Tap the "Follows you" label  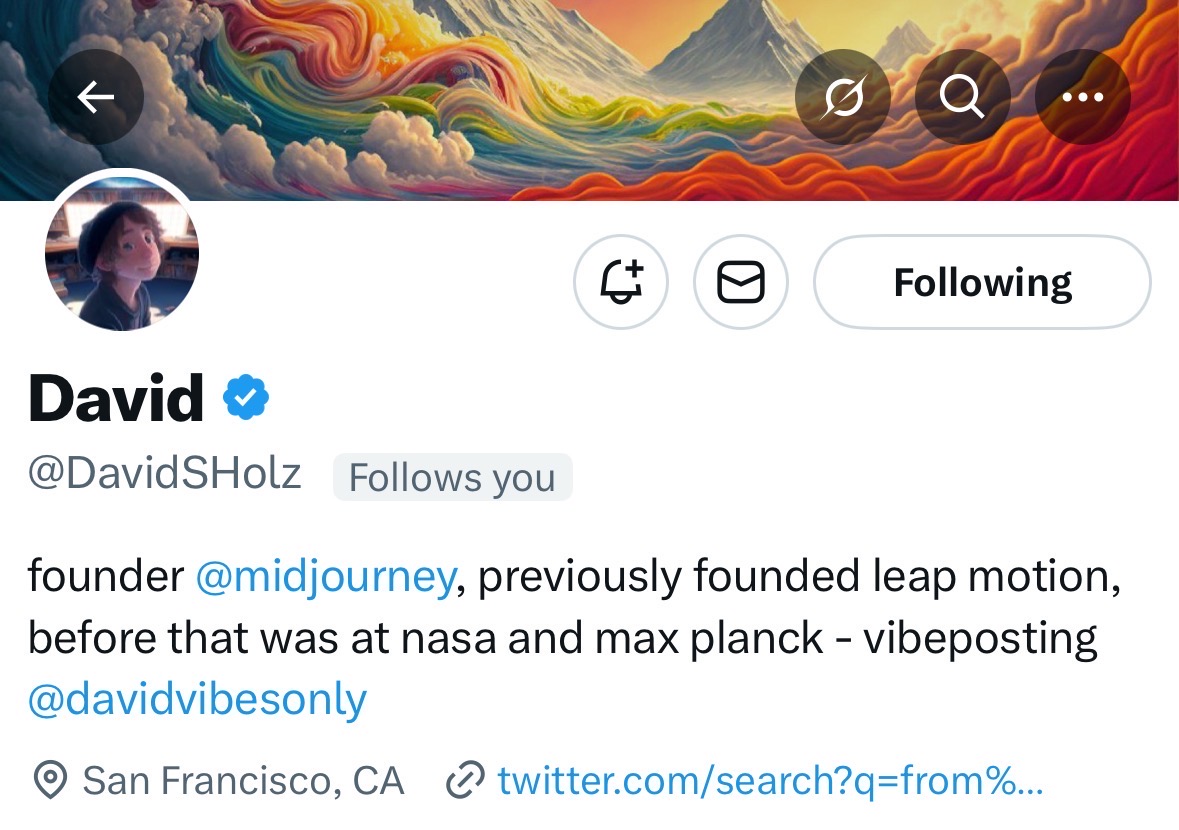[452, 477]
